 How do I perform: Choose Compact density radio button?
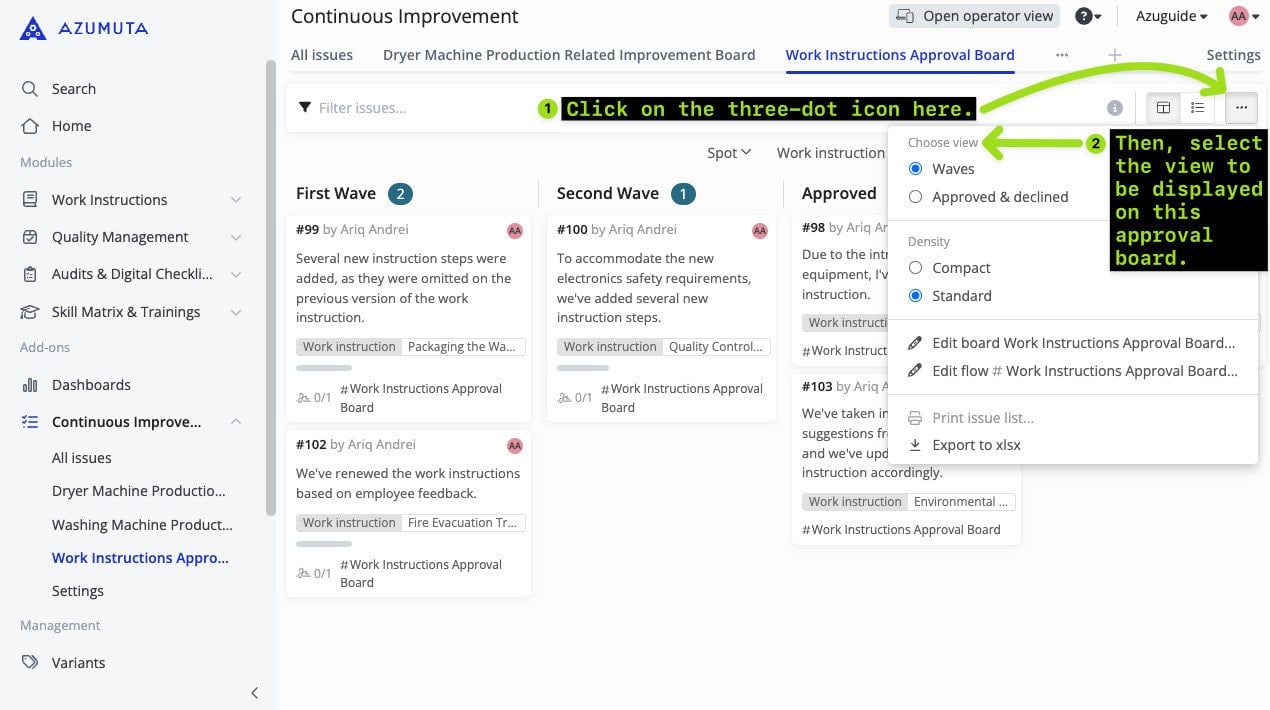click(x=916, y=268)
